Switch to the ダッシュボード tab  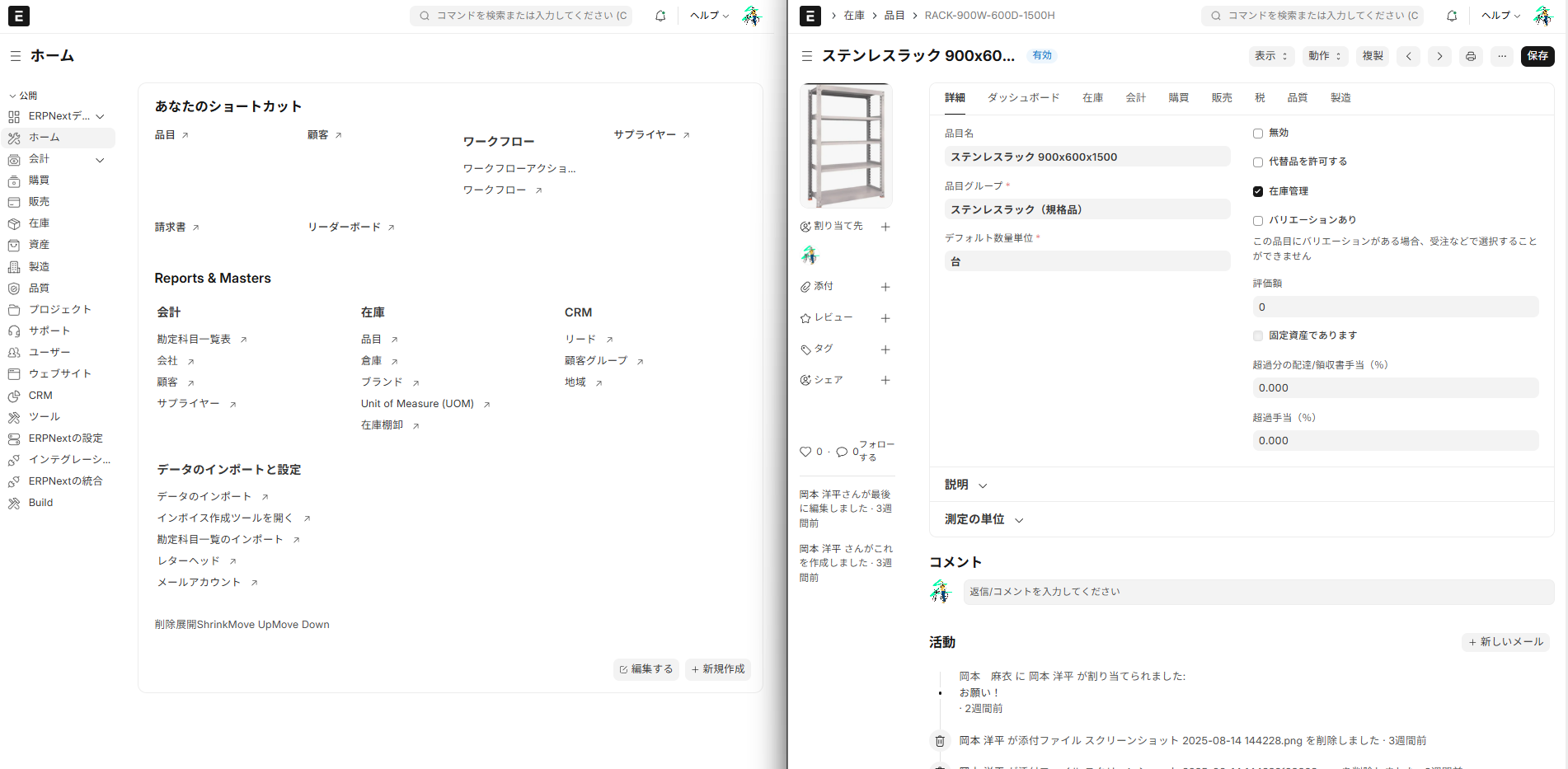[x=1023, y=98]
